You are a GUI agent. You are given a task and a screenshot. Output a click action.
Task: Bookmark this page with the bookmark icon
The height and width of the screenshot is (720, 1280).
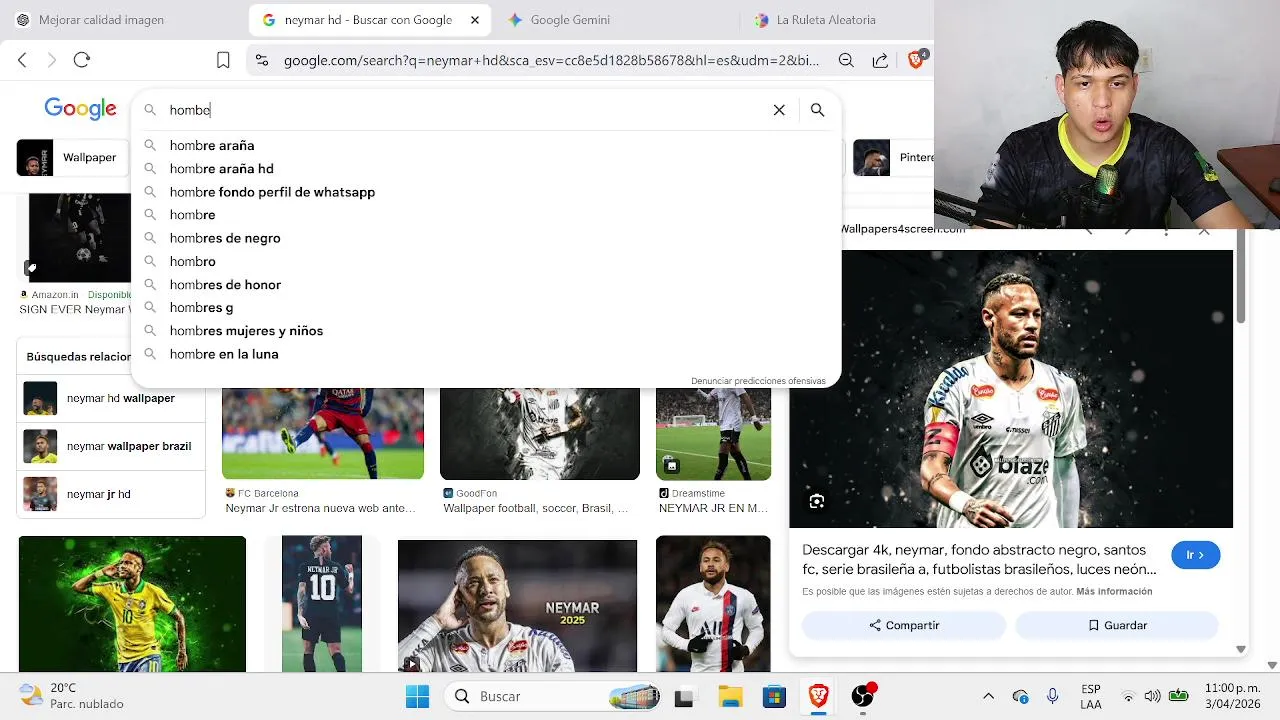tap(223, 60)
